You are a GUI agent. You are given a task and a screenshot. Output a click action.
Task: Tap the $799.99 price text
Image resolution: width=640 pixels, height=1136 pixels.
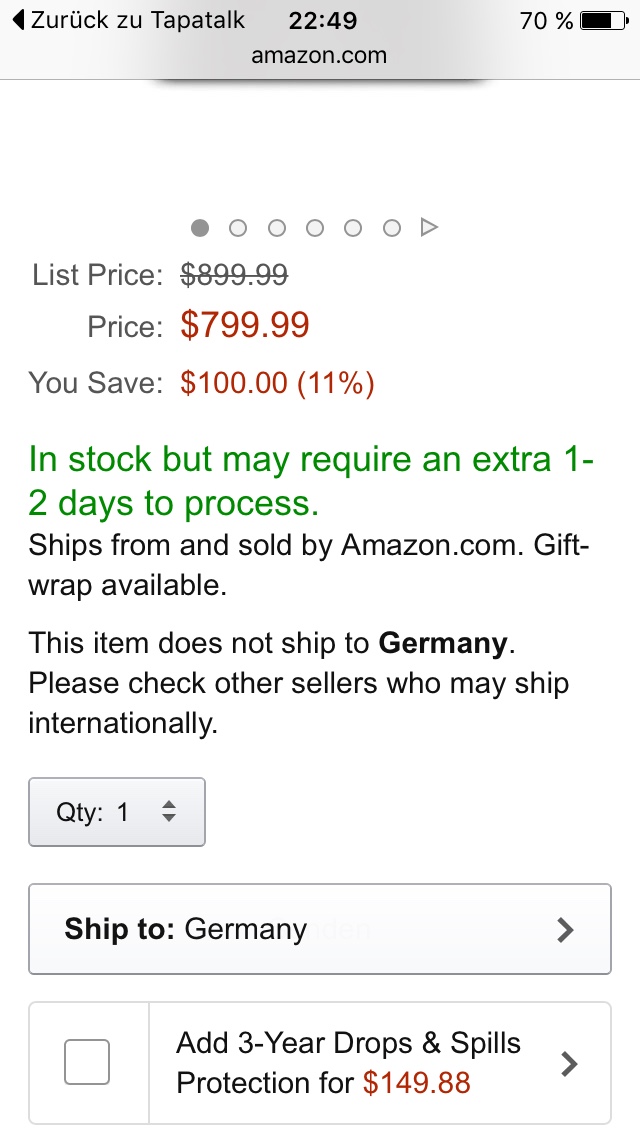245,324
